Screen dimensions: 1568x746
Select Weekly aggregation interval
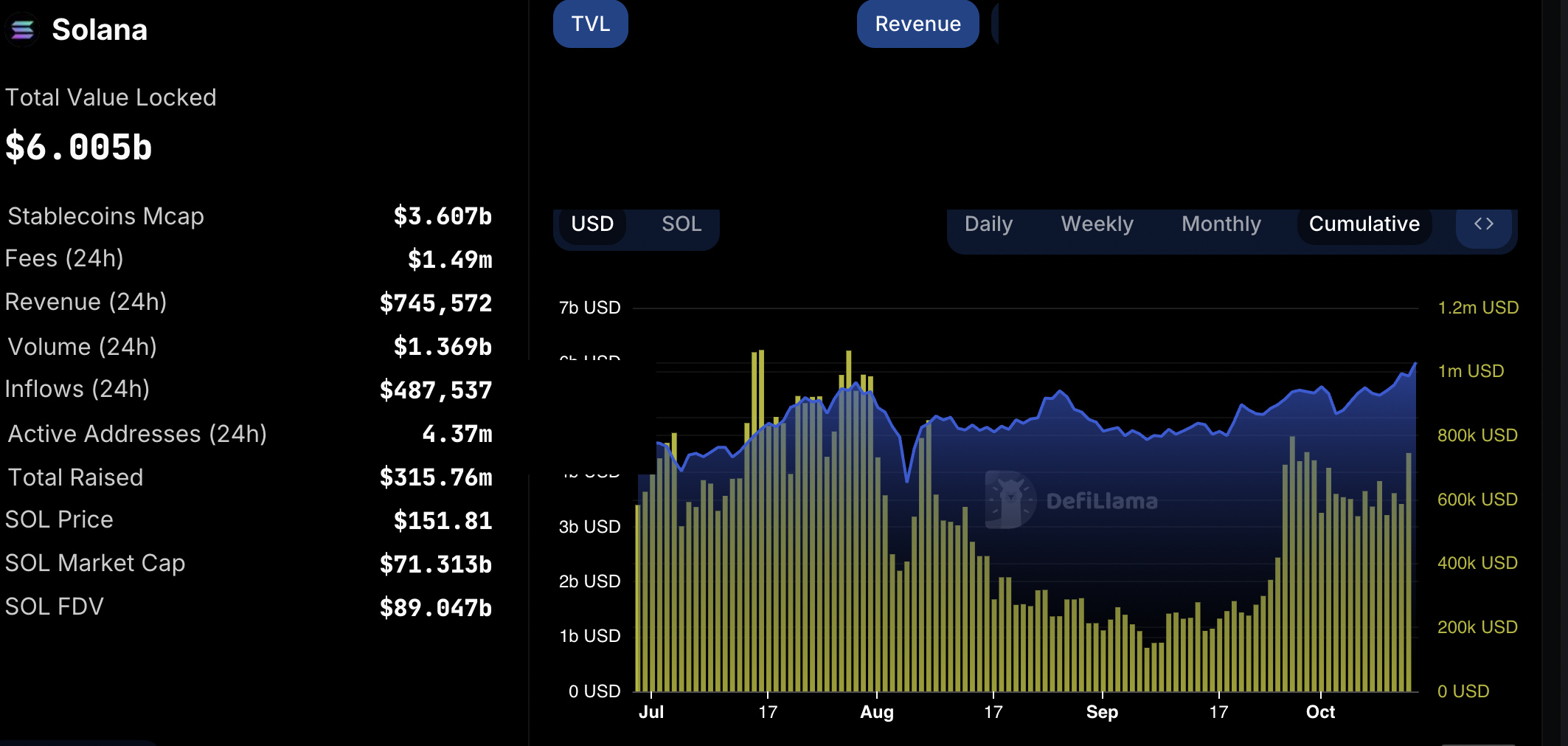1097,224
